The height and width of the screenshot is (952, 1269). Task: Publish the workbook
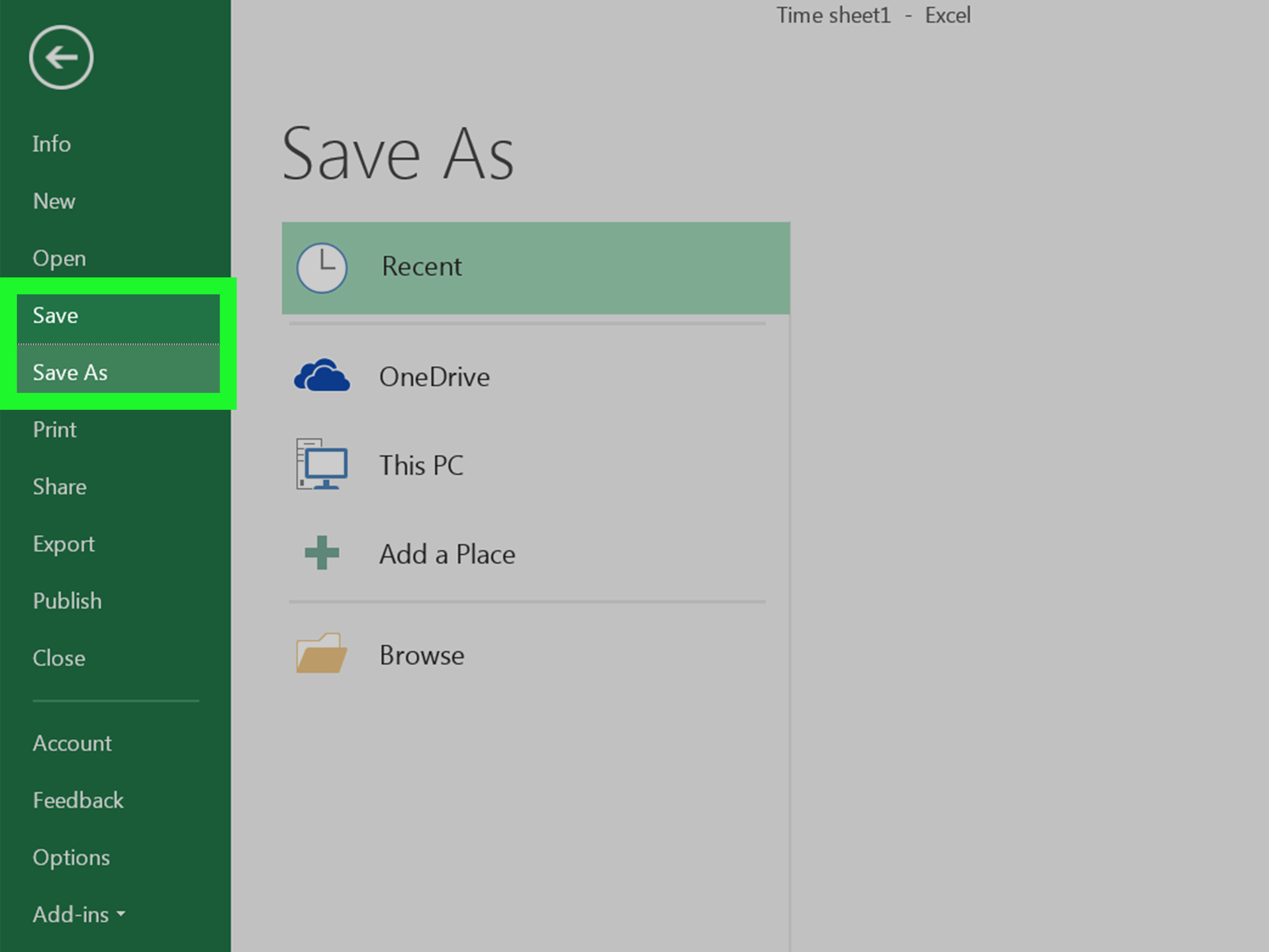coord(67,600)
